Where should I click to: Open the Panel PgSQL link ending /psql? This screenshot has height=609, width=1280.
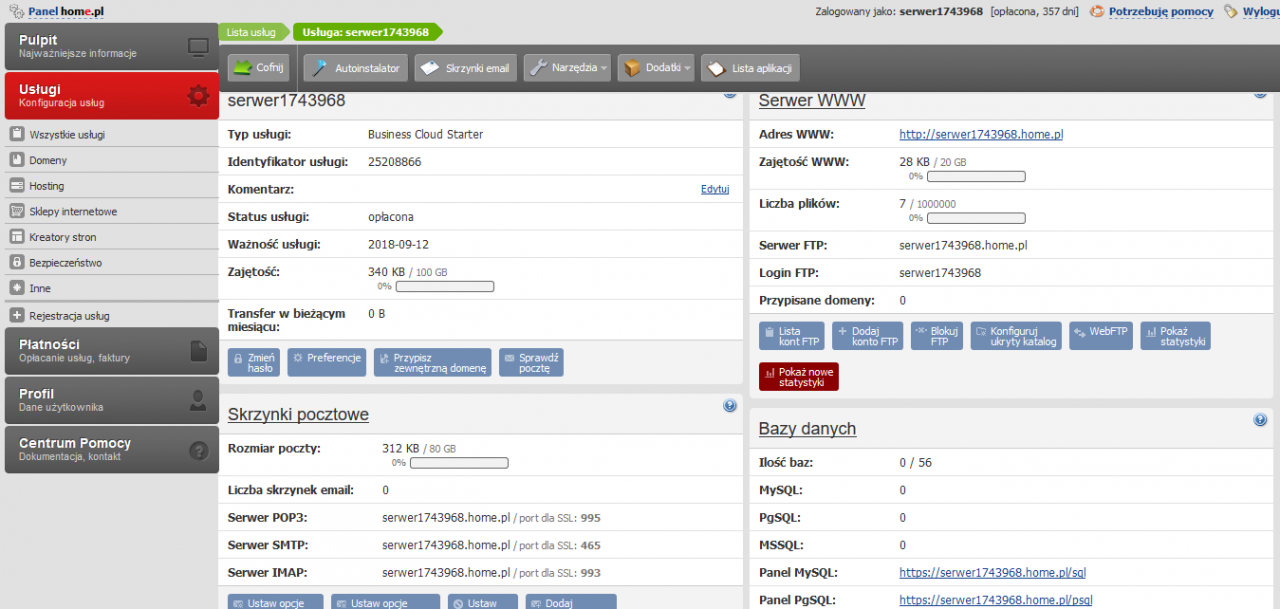pyautogui.click(x=996, y=600)
